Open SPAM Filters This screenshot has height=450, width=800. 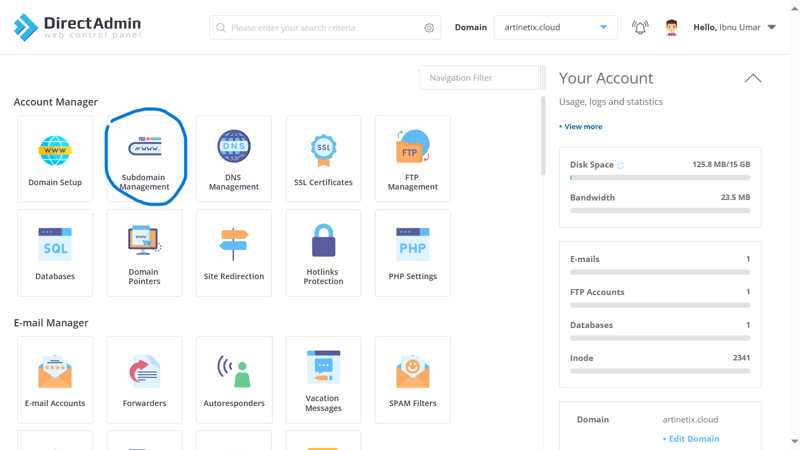(x=413, y=380)
